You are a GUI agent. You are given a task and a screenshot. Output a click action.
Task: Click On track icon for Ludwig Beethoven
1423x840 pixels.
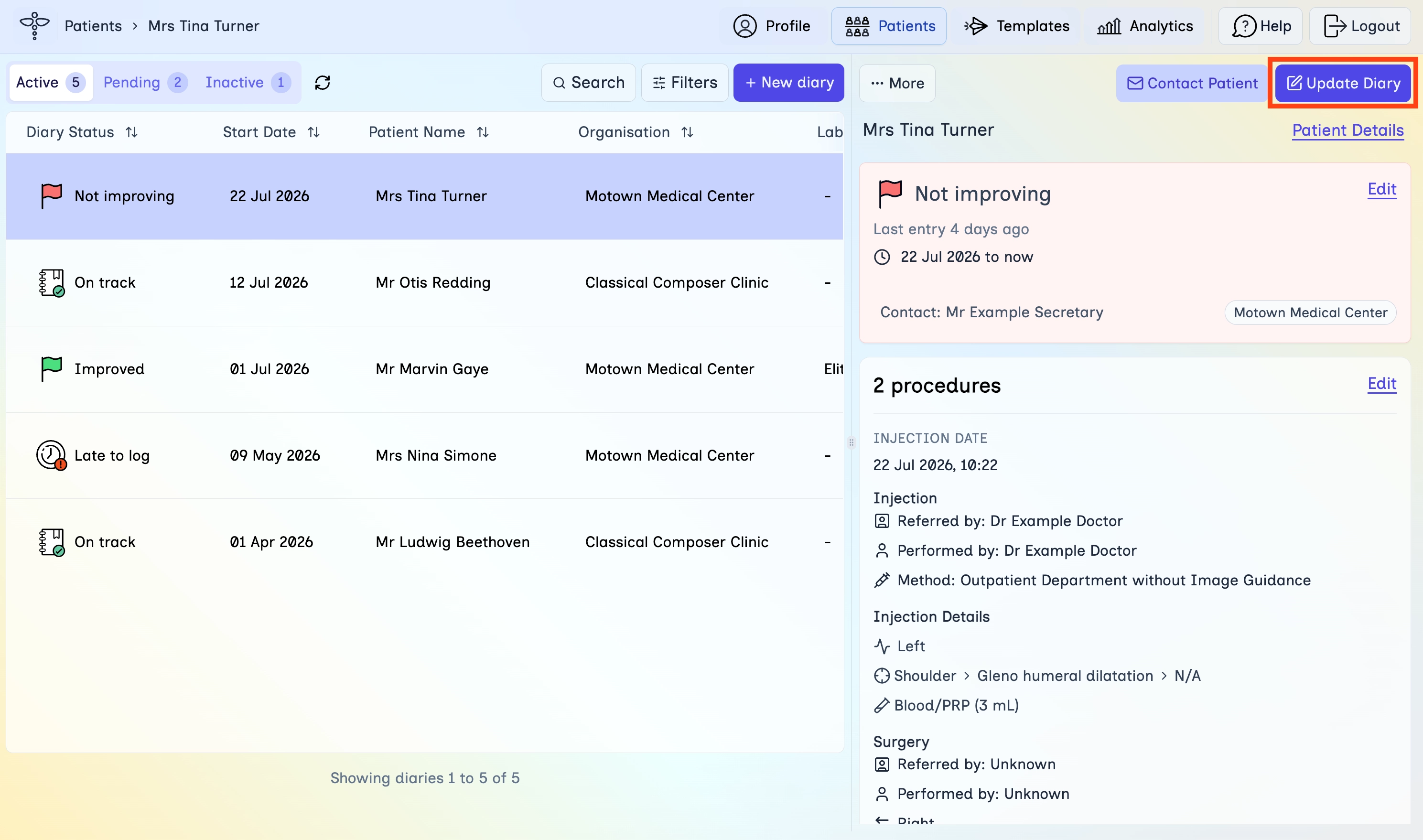coord(52,542)
